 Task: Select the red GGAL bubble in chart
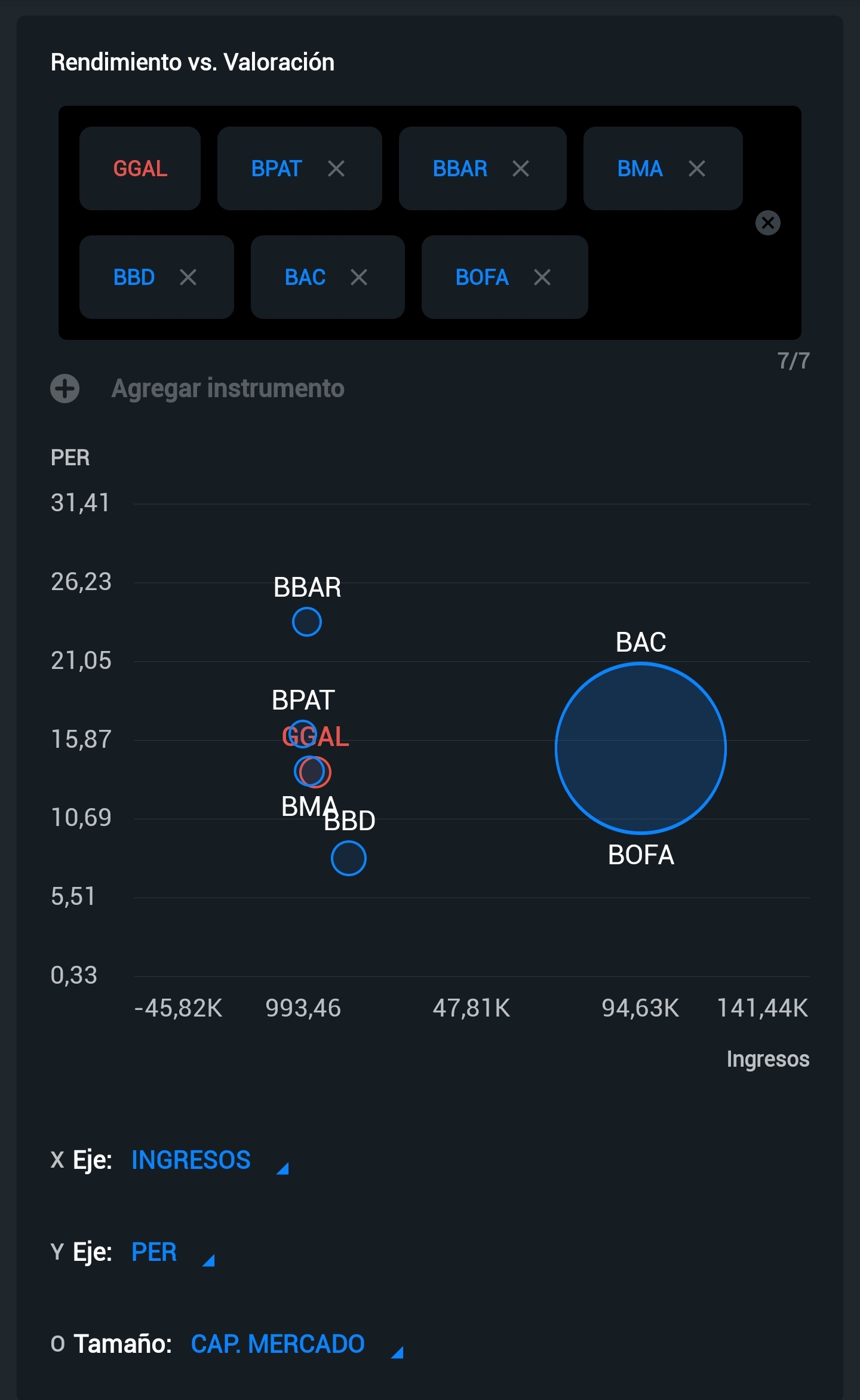315,772
